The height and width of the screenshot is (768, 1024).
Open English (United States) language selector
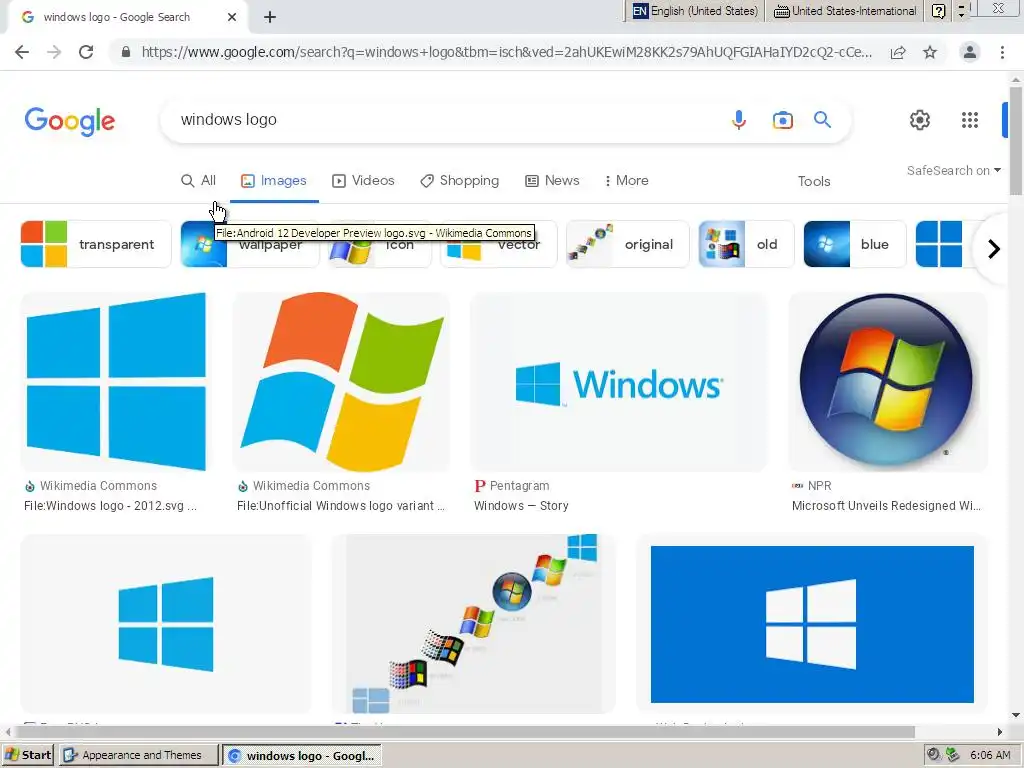click(x=696, y=11)
